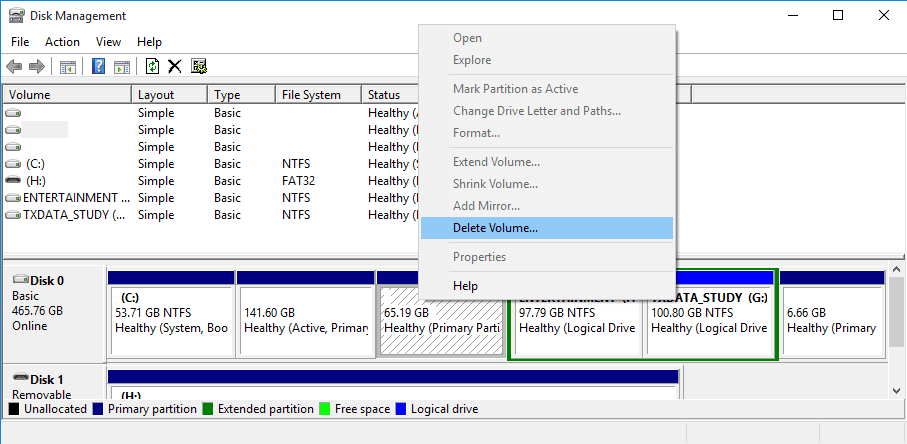Sort by the Type column header
This screenshot has height=444, width=907.
(241, 95)
